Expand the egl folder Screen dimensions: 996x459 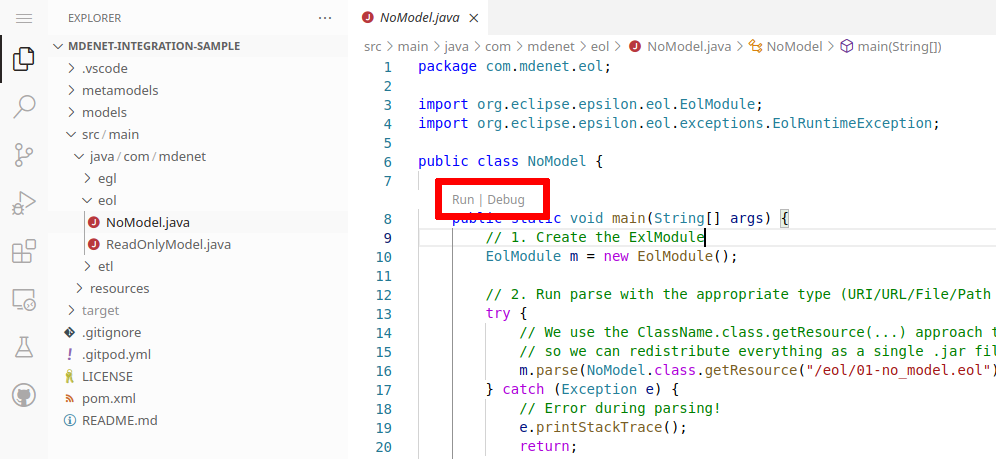tap(107, 178)
